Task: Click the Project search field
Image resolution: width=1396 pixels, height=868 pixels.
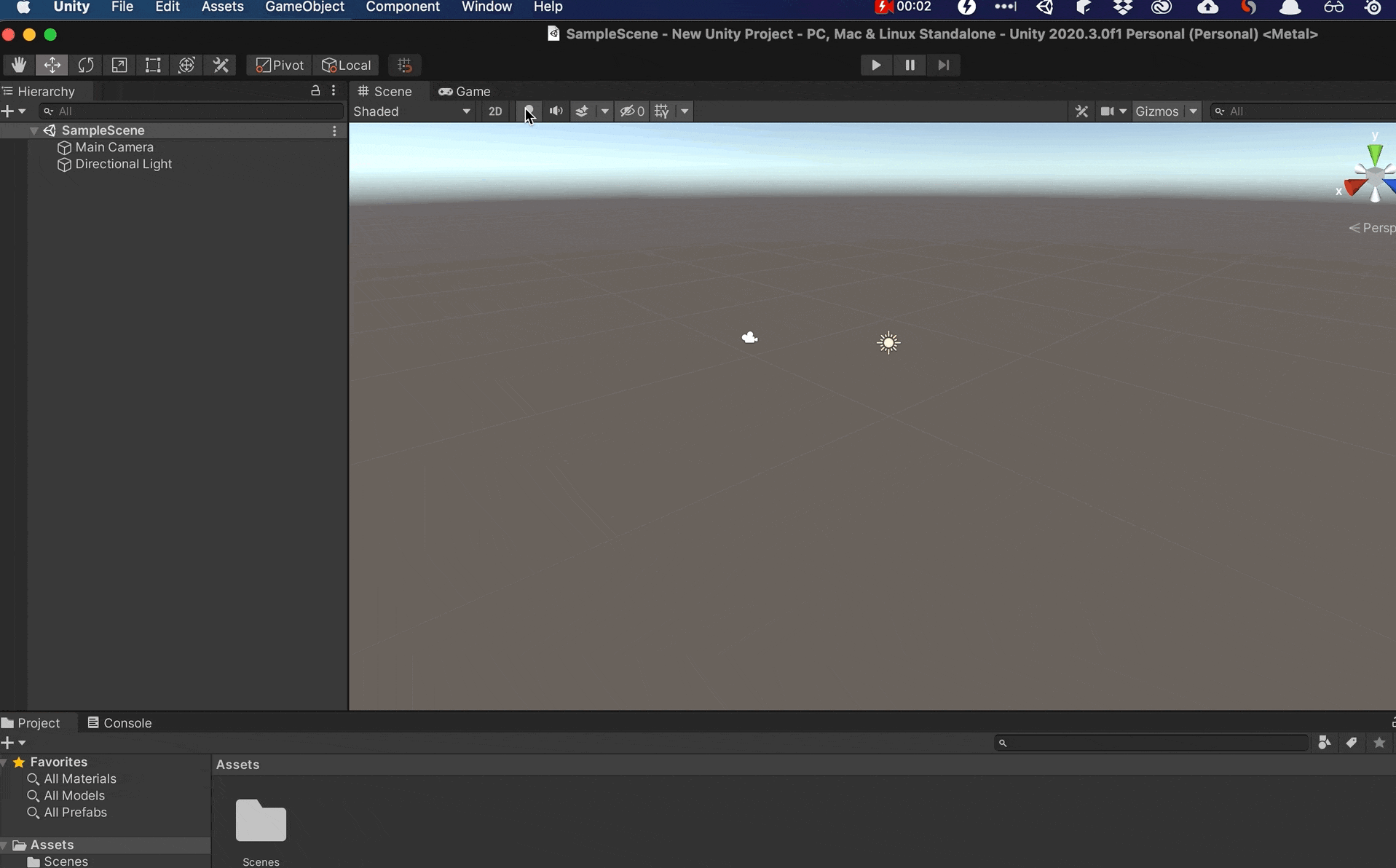Action: (1151, 743)
